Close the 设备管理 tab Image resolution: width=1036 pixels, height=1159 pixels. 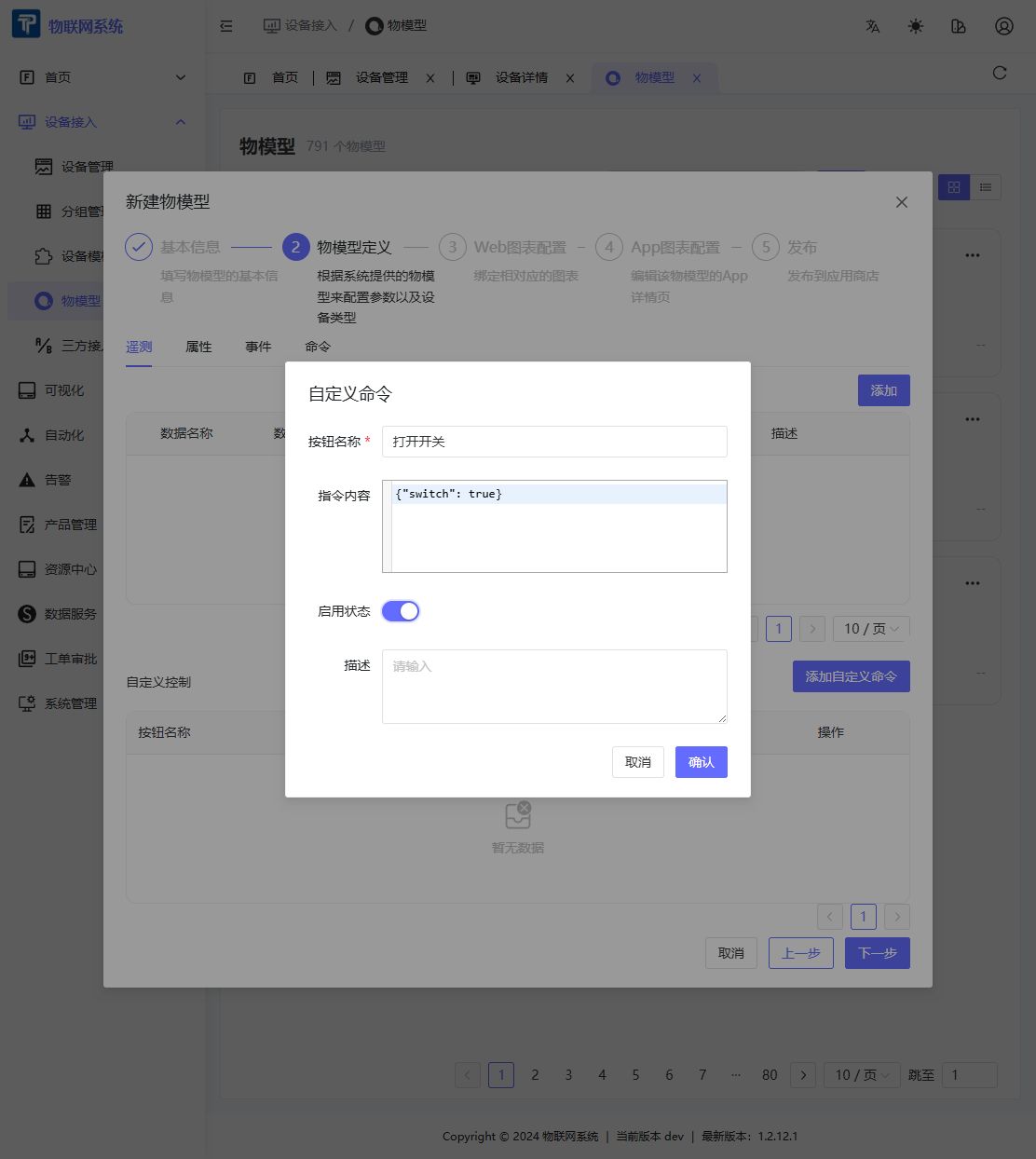click(430, 78)
